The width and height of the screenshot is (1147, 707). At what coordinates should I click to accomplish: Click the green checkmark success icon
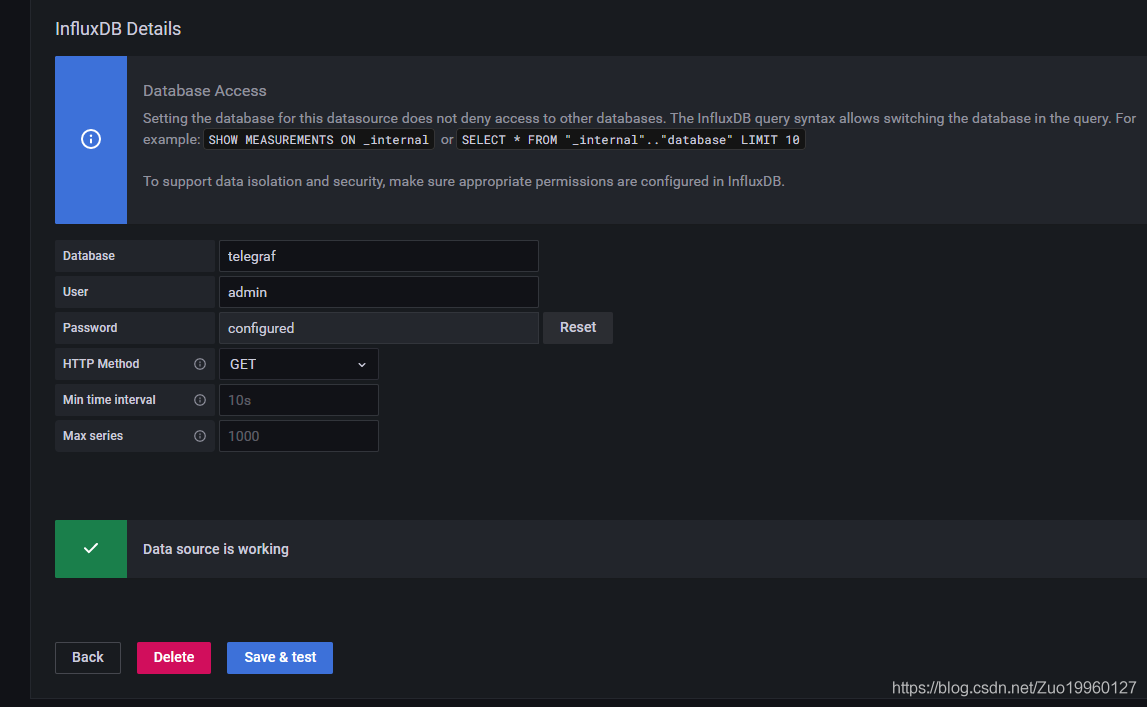click(91, 548)
